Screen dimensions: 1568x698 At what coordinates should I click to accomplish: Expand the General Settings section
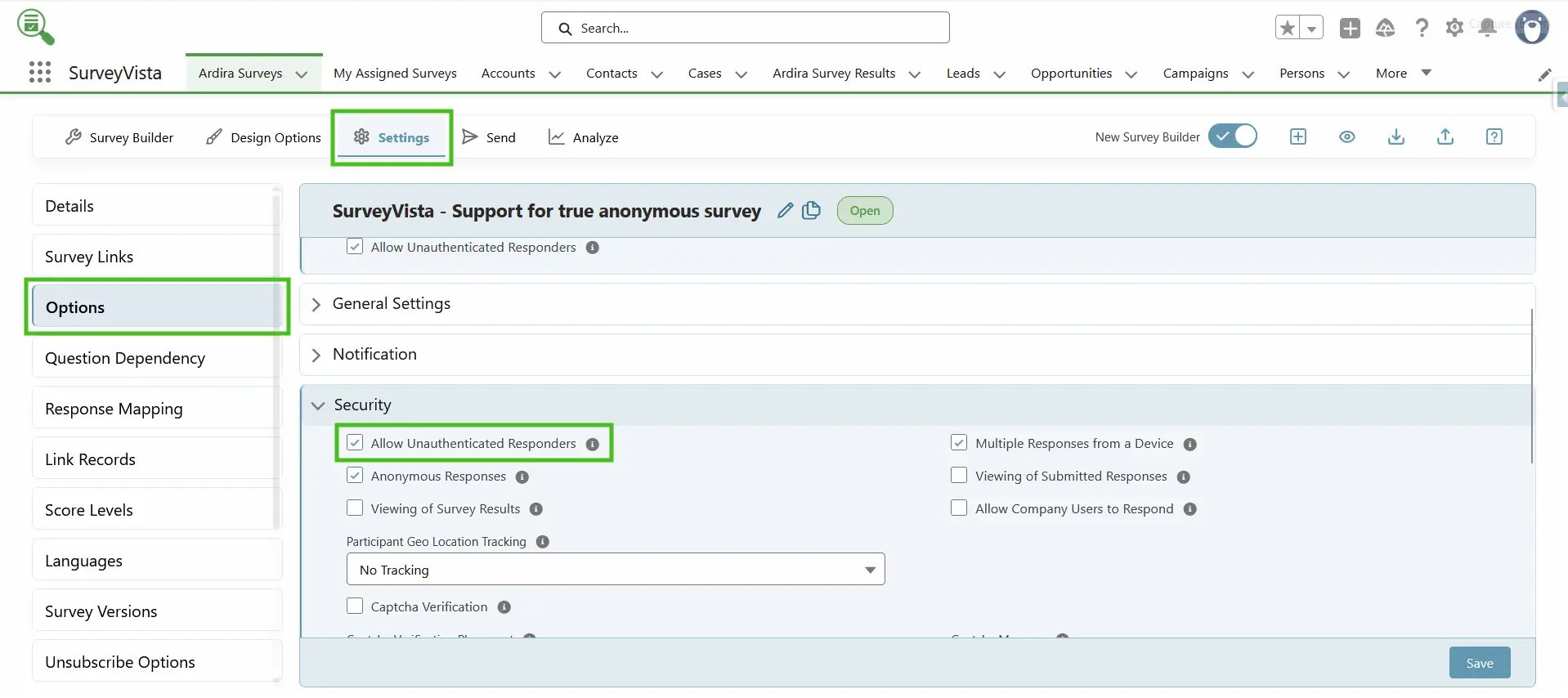point(316,304)
